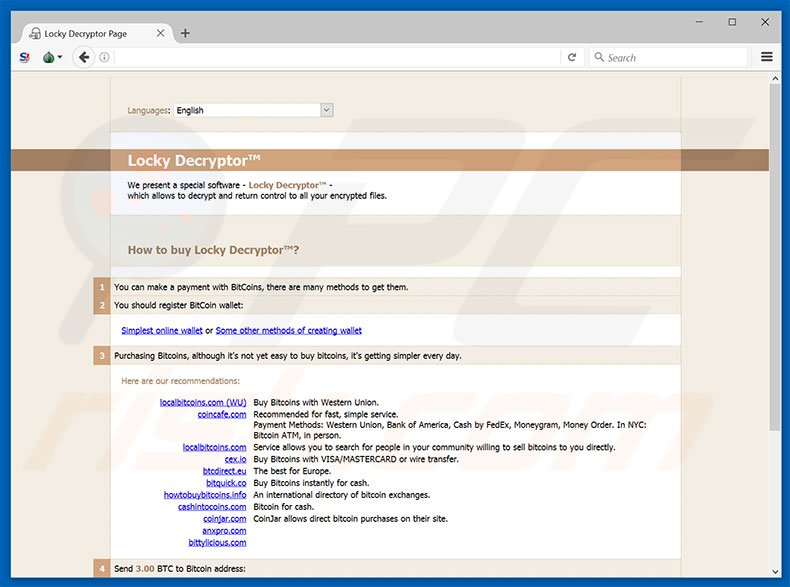The image size is (790, 587).
Task: Open a new tab with plus button
Action: click(x=185, y=33)
